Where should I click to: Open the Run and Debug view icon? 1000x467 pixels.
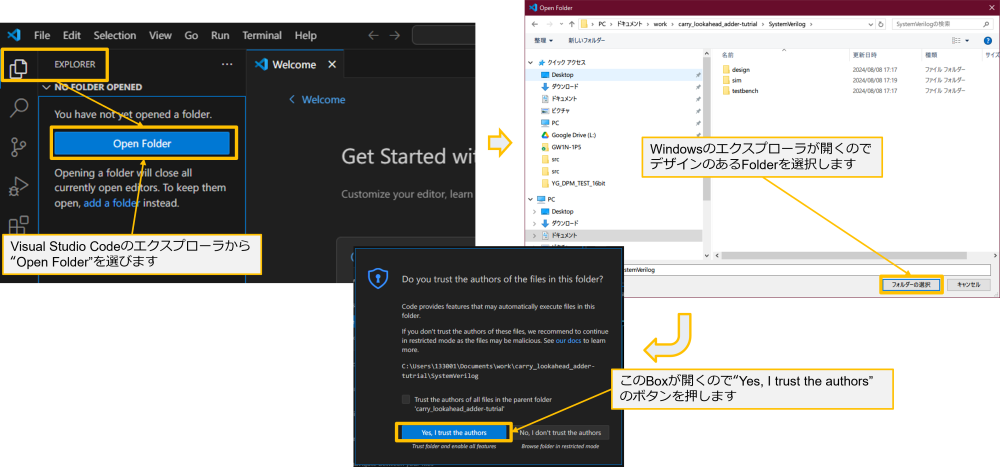click(x=19, y=186)
